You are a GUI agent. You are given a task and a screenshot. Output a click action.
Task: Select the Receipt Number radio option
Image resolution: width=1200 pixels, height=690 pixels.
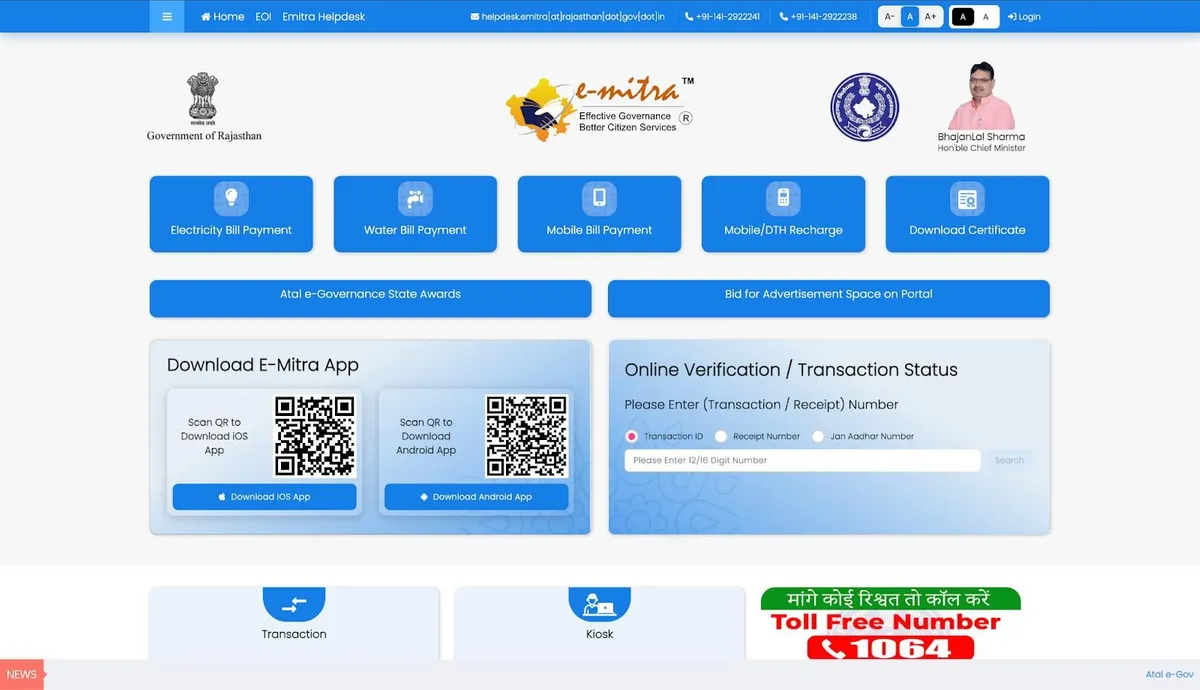point(721,437)
